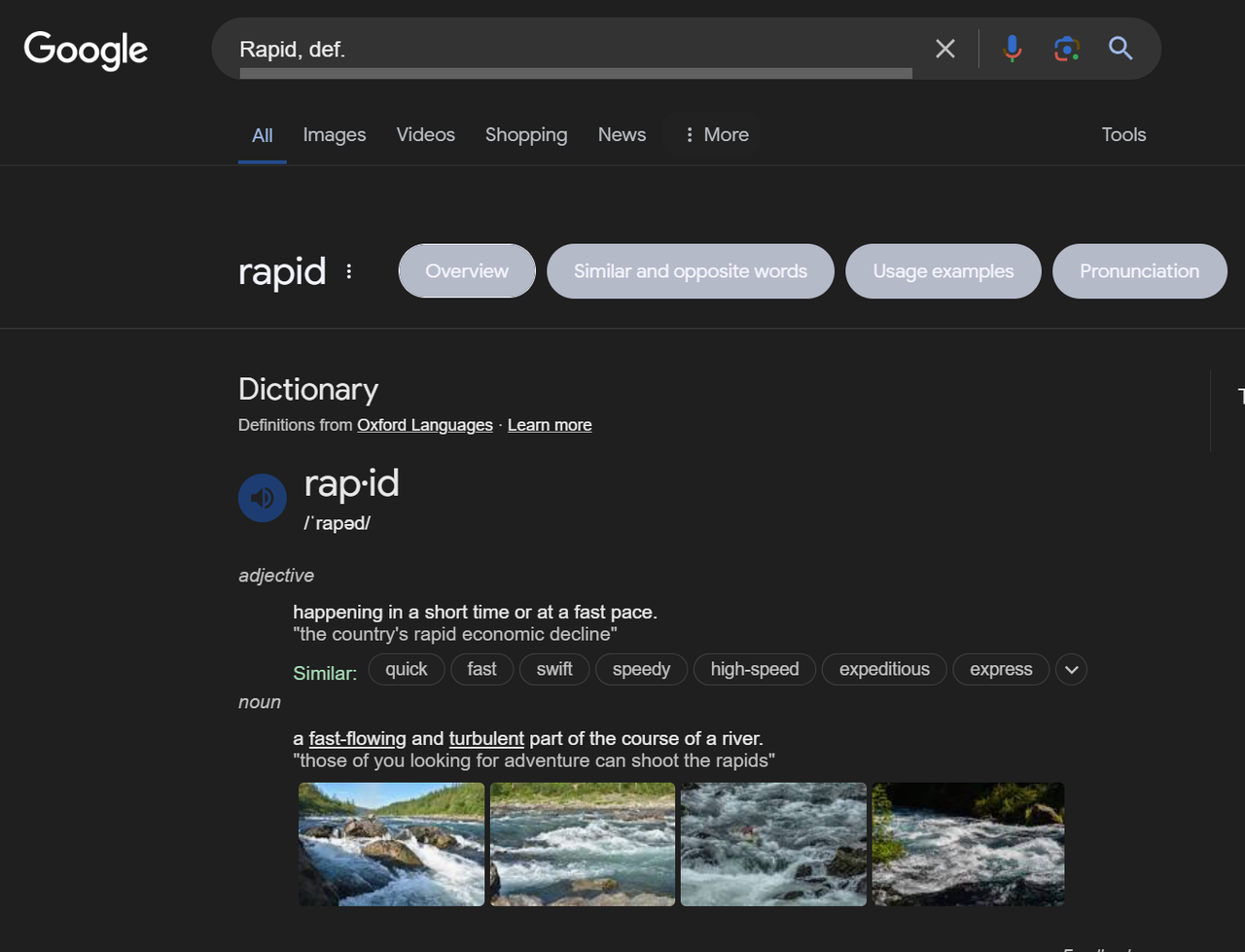Open the More search categories menu
The image size is (1245, 952).
(x=715, y=135)
